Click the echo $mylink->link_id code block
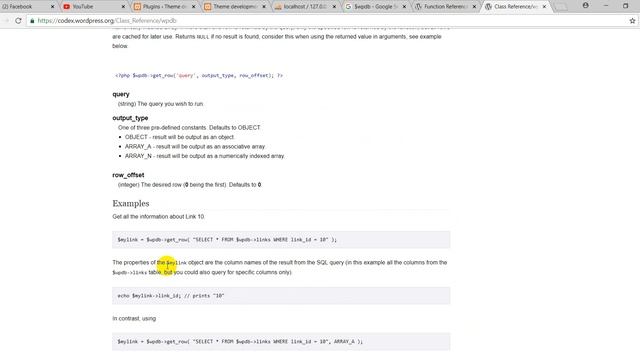This screenshot has height=360, width=640. (281, 296)
